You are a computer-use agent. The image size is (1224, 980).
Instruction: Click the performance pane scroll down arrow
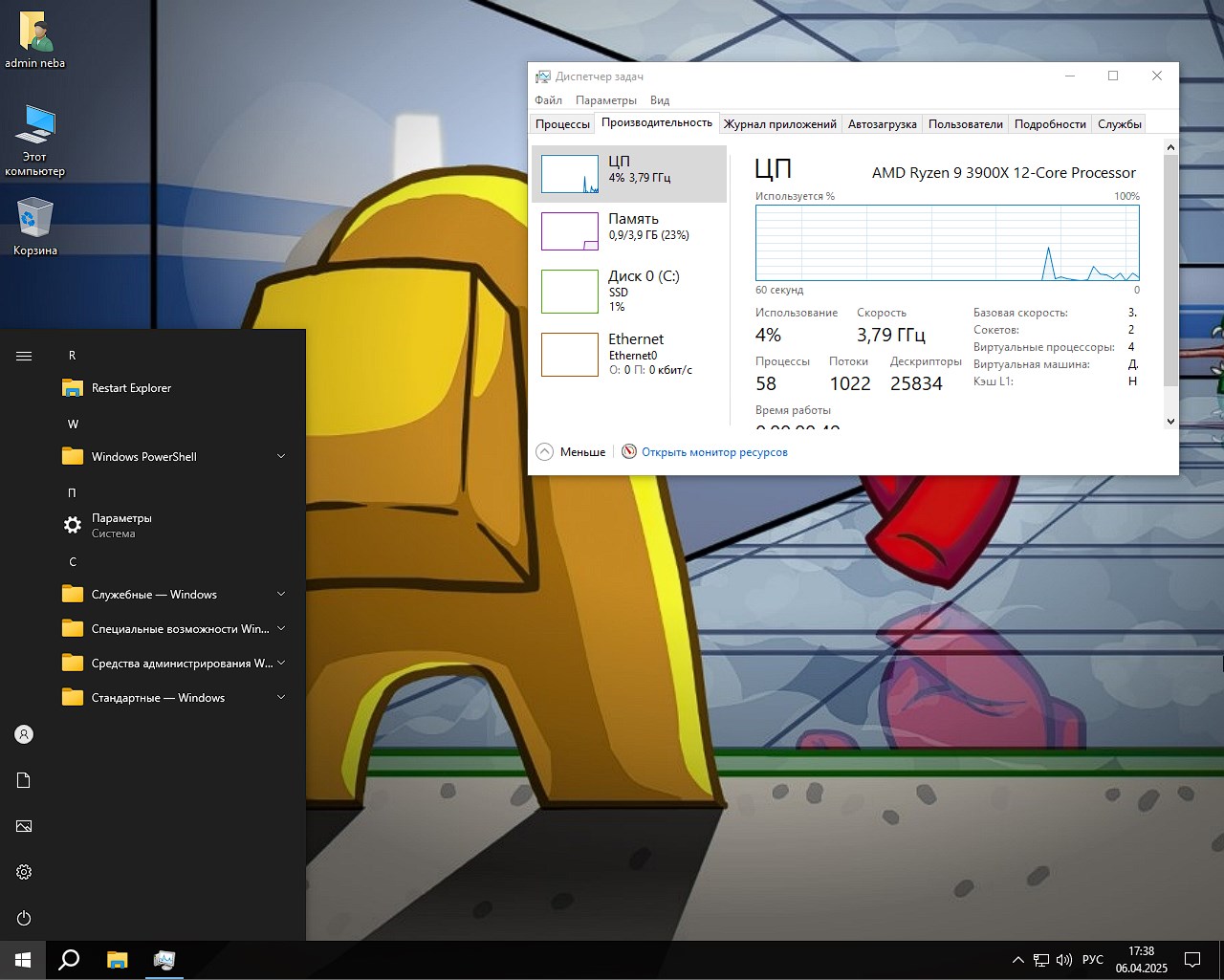(1170, 421)
